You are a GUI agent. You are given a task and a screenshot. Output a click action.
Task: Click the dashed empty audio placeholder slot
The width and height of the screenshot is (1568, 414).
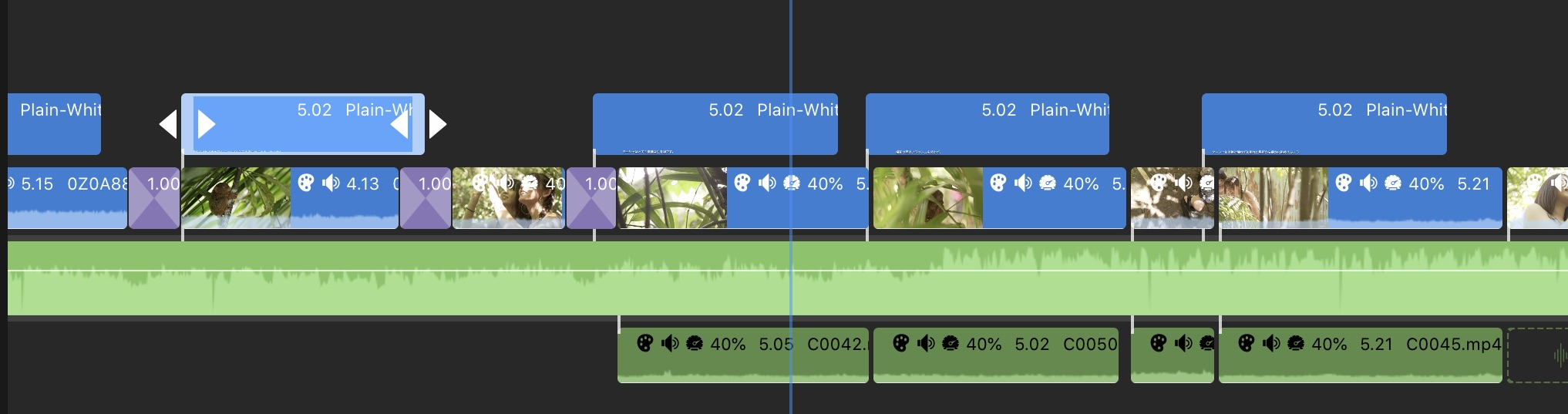pyautogui.click(x=1537, y=355)
